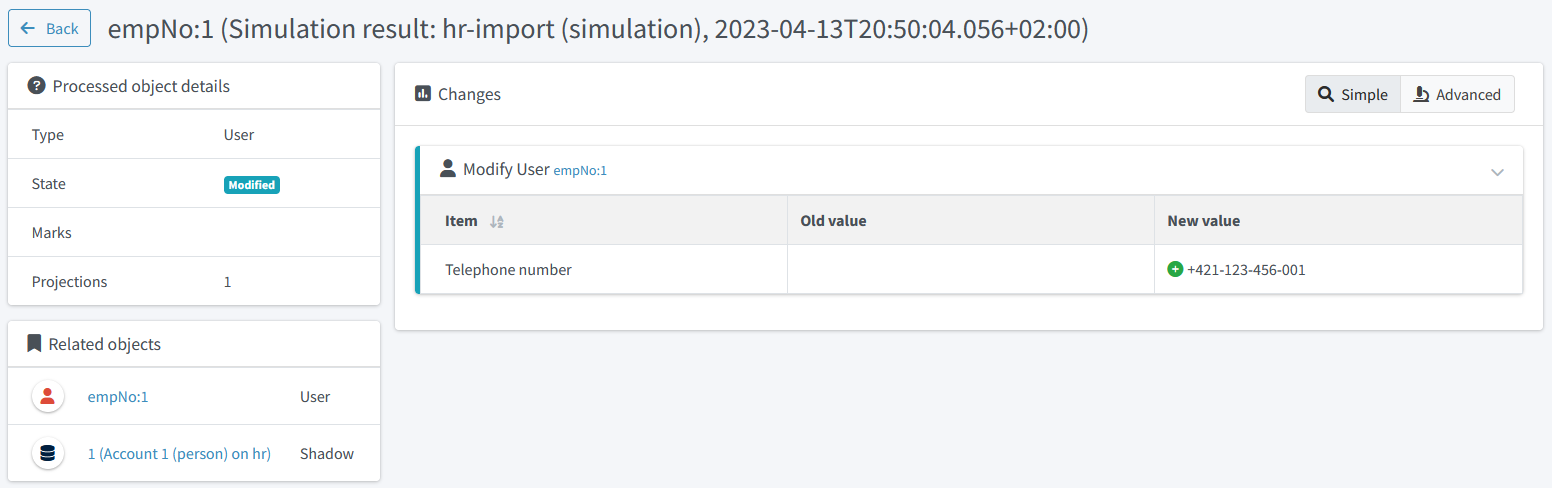This screenshot has height=488, width=1552.
Task: Open the empNo:1 link in Modify User header
Action: click(x=580, y=171)
